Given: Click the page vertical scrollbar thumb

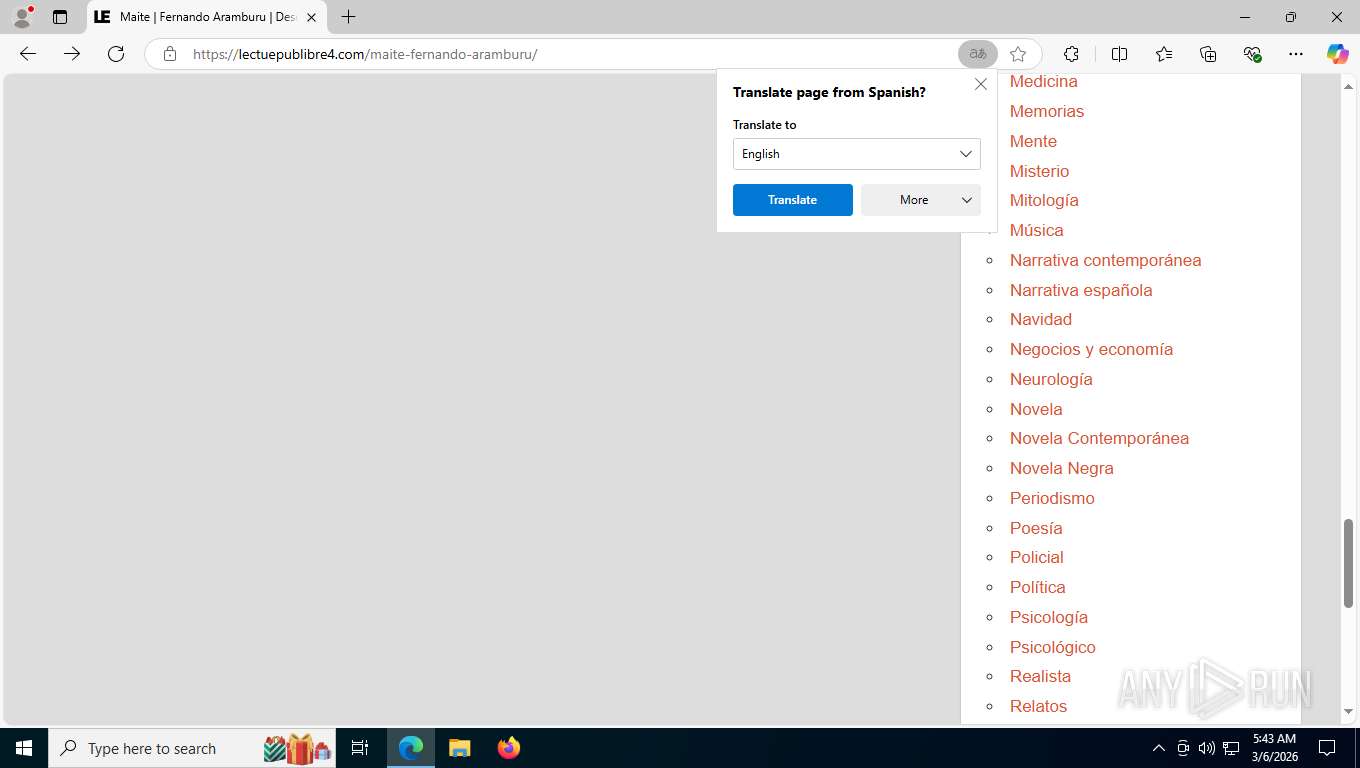Looking at the screenshot, I should click(x=1348, y=563).
